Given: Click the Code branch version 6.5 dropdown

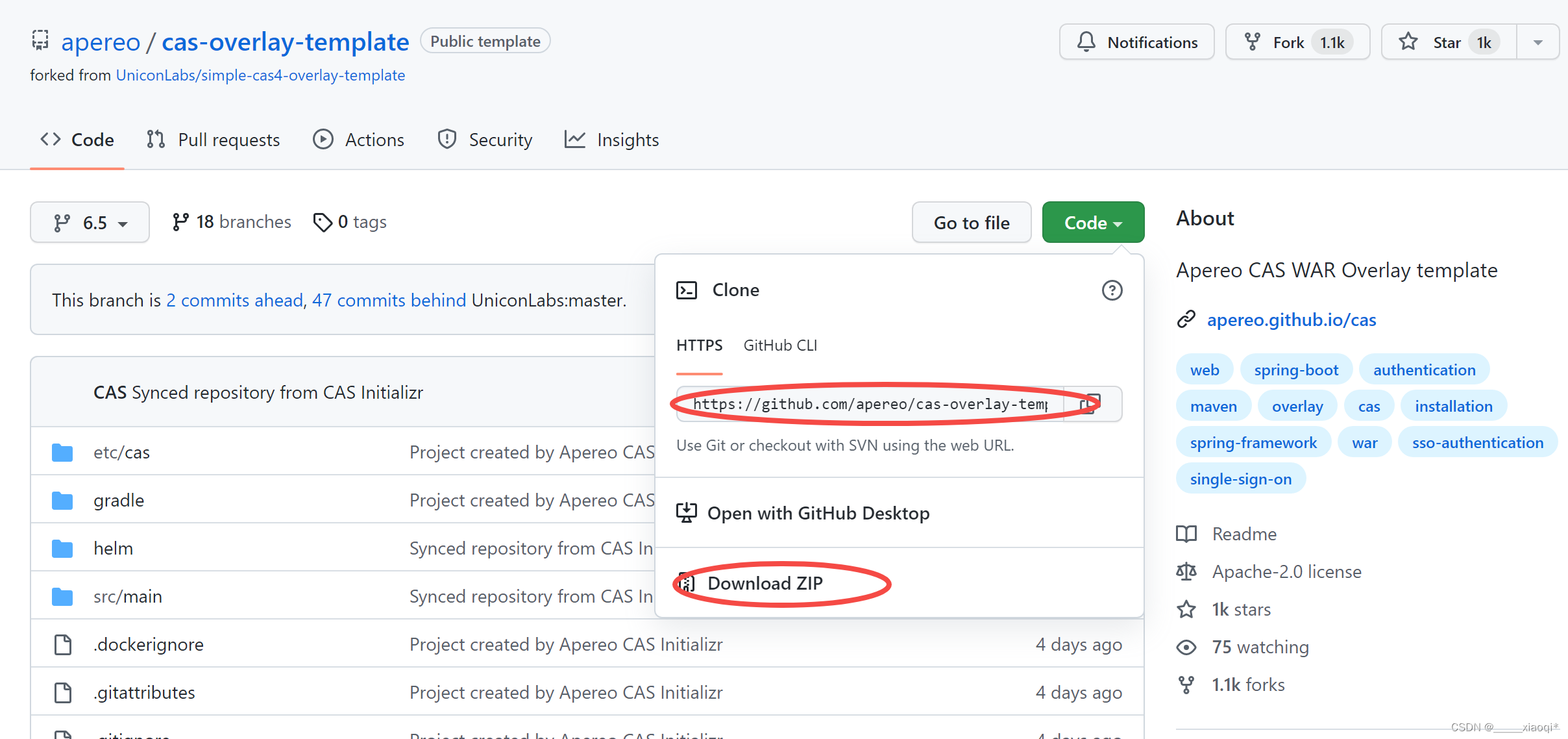Looking at the screenshot, I should 89,221.
